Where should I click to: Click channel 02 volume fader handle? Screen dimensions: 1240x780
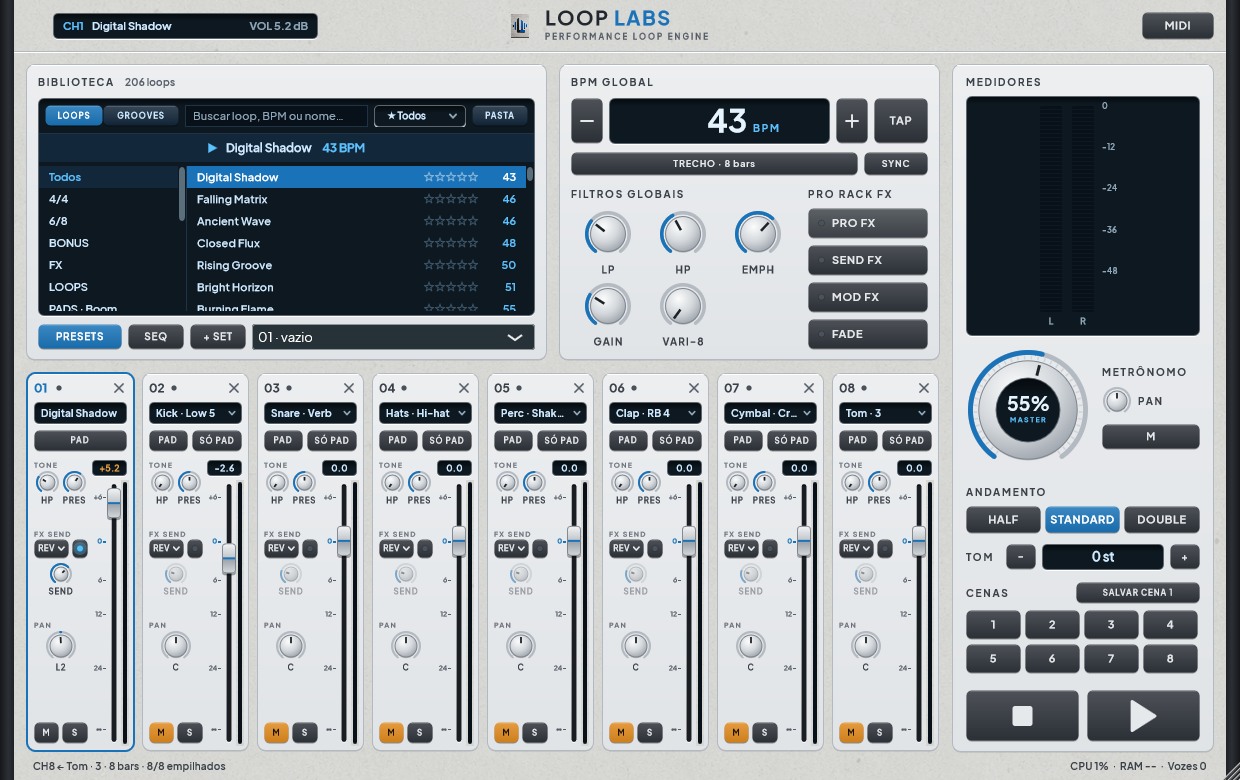coord(229,558)
